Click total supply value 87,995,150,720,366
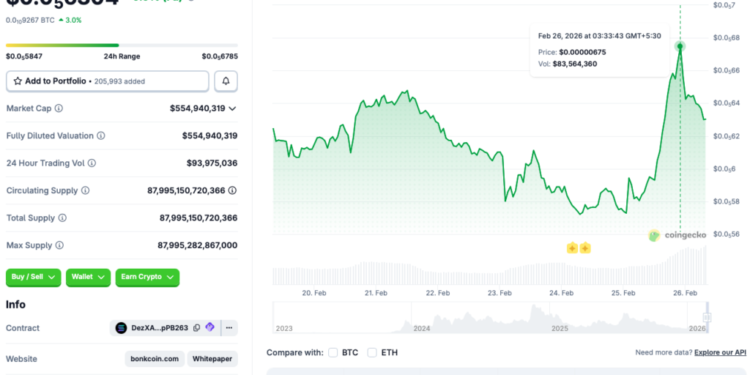750x375 pixels. coord(199,218)
